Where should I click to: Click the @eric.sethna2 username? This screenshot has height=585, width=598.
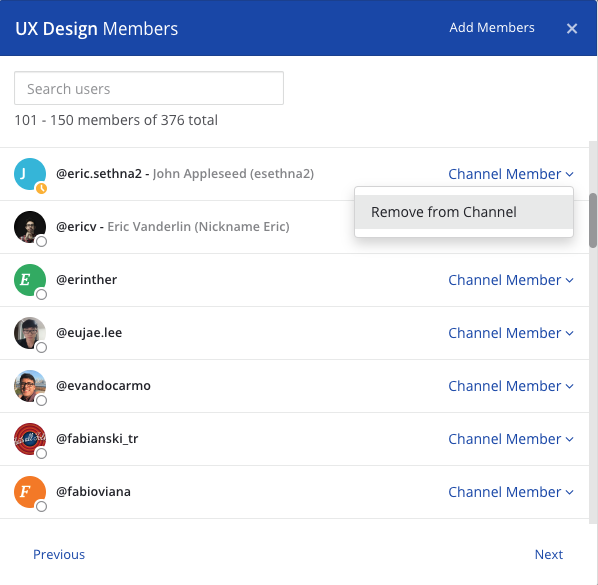(99, 174)
